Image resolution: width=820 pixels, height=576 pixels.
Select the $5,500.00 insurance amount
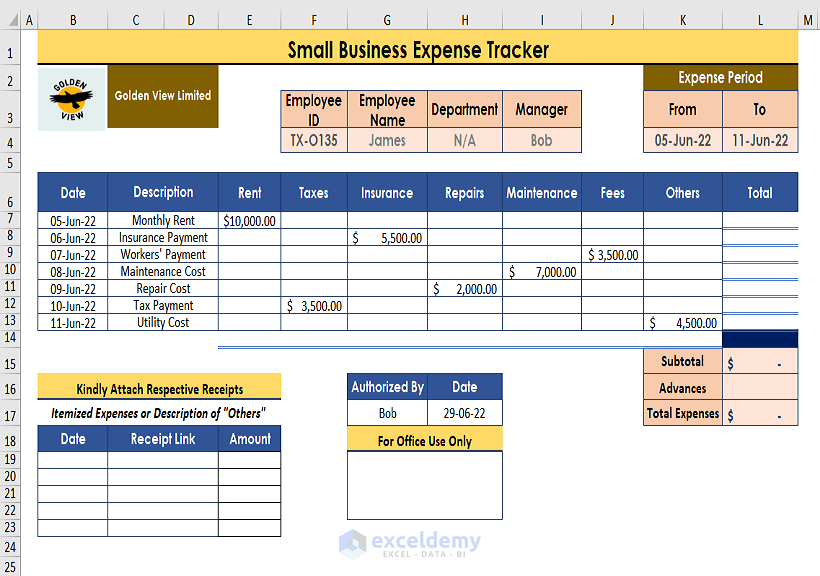387,238
